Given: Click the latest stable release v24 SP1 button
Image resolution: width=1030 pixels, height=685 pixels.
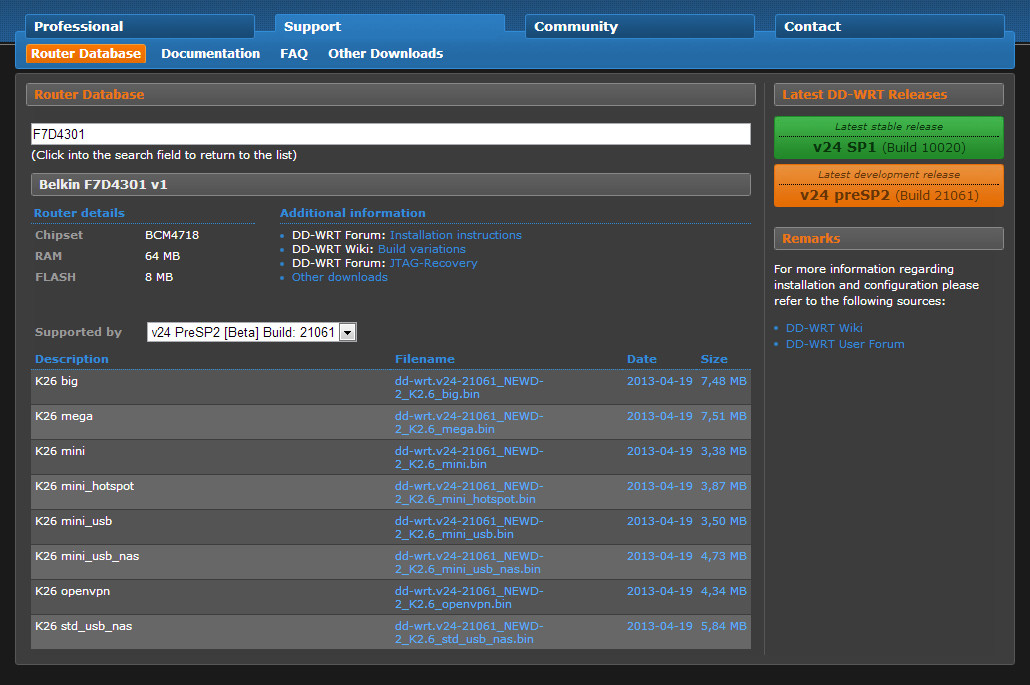Looking at the screenshot, I should [889, 138].
